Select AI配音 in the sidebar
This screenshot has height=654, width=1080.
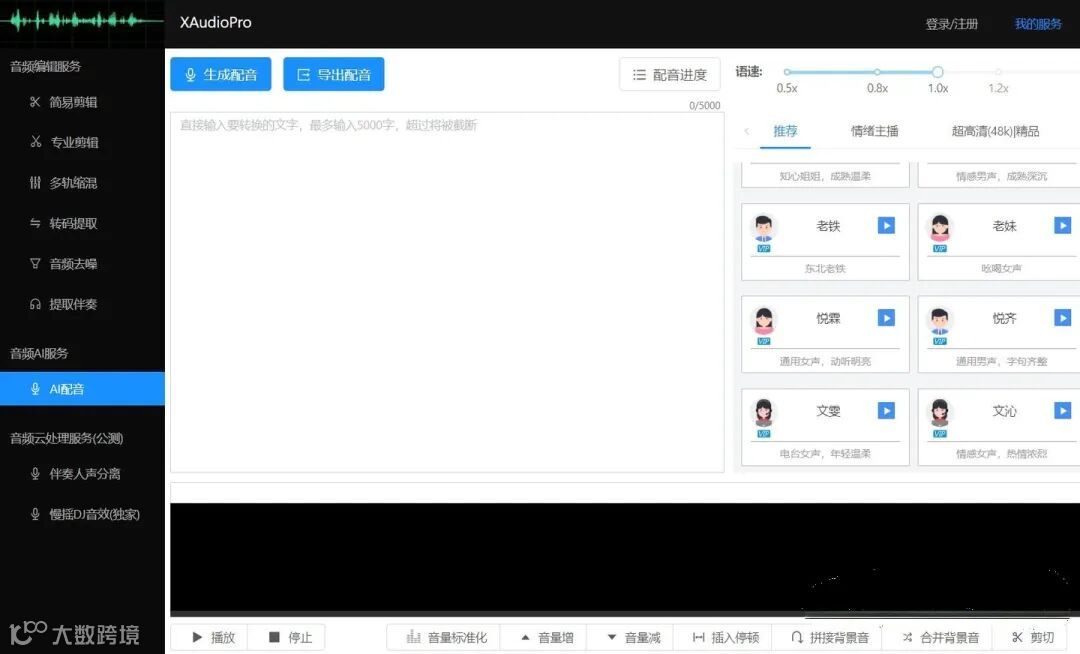pos(82,389)
